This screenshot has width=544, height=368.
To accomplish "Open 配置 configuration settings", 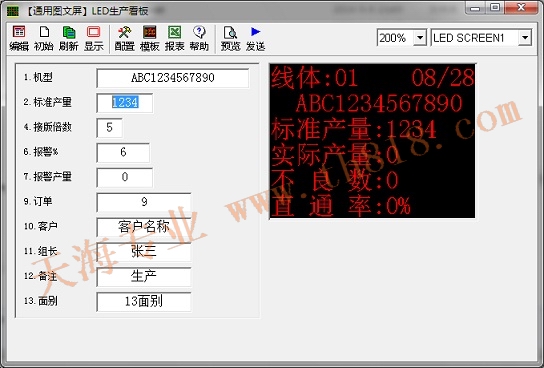I will pos(124,38).
